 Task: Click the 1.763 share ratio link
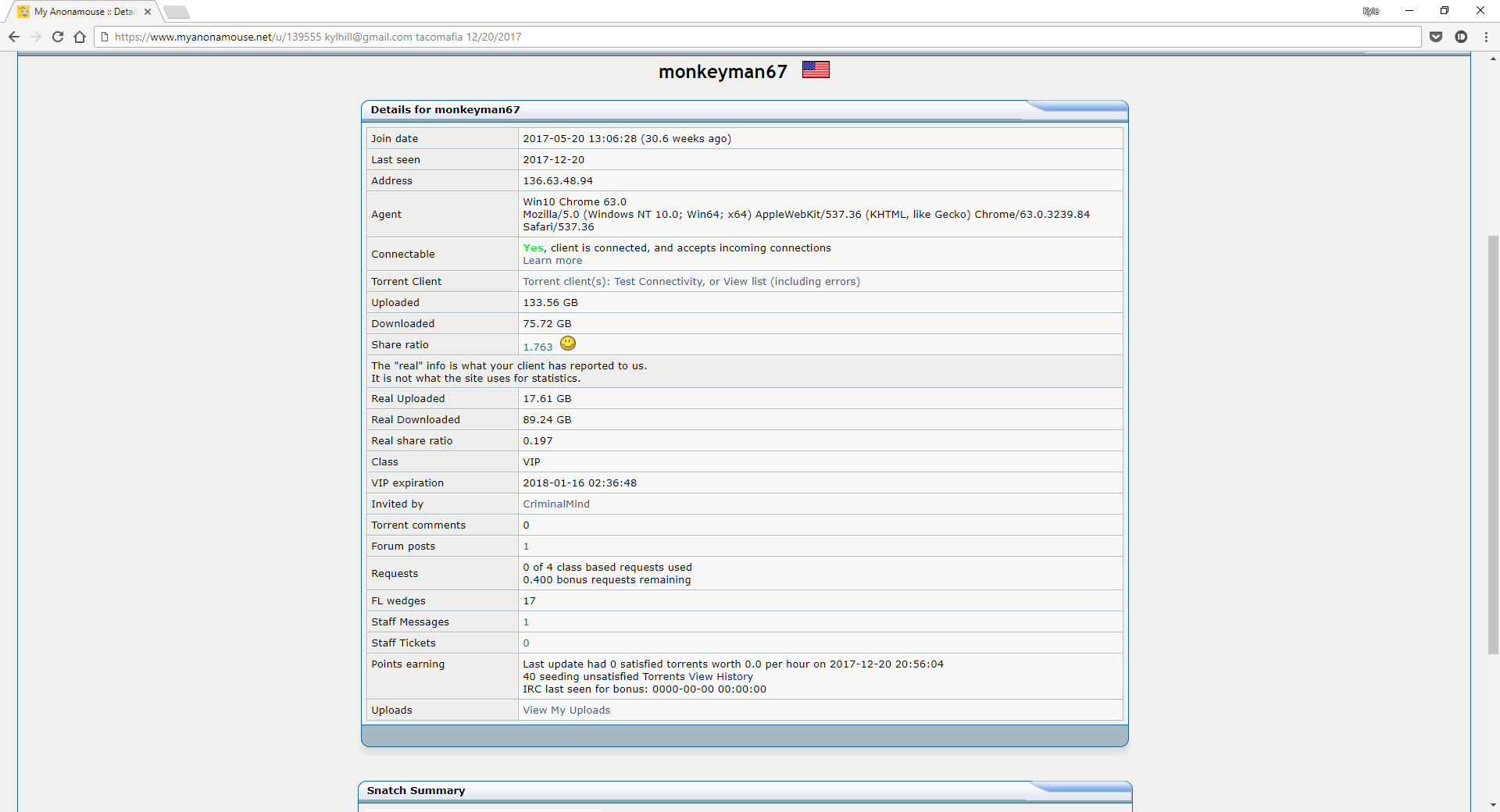(537, 347)
